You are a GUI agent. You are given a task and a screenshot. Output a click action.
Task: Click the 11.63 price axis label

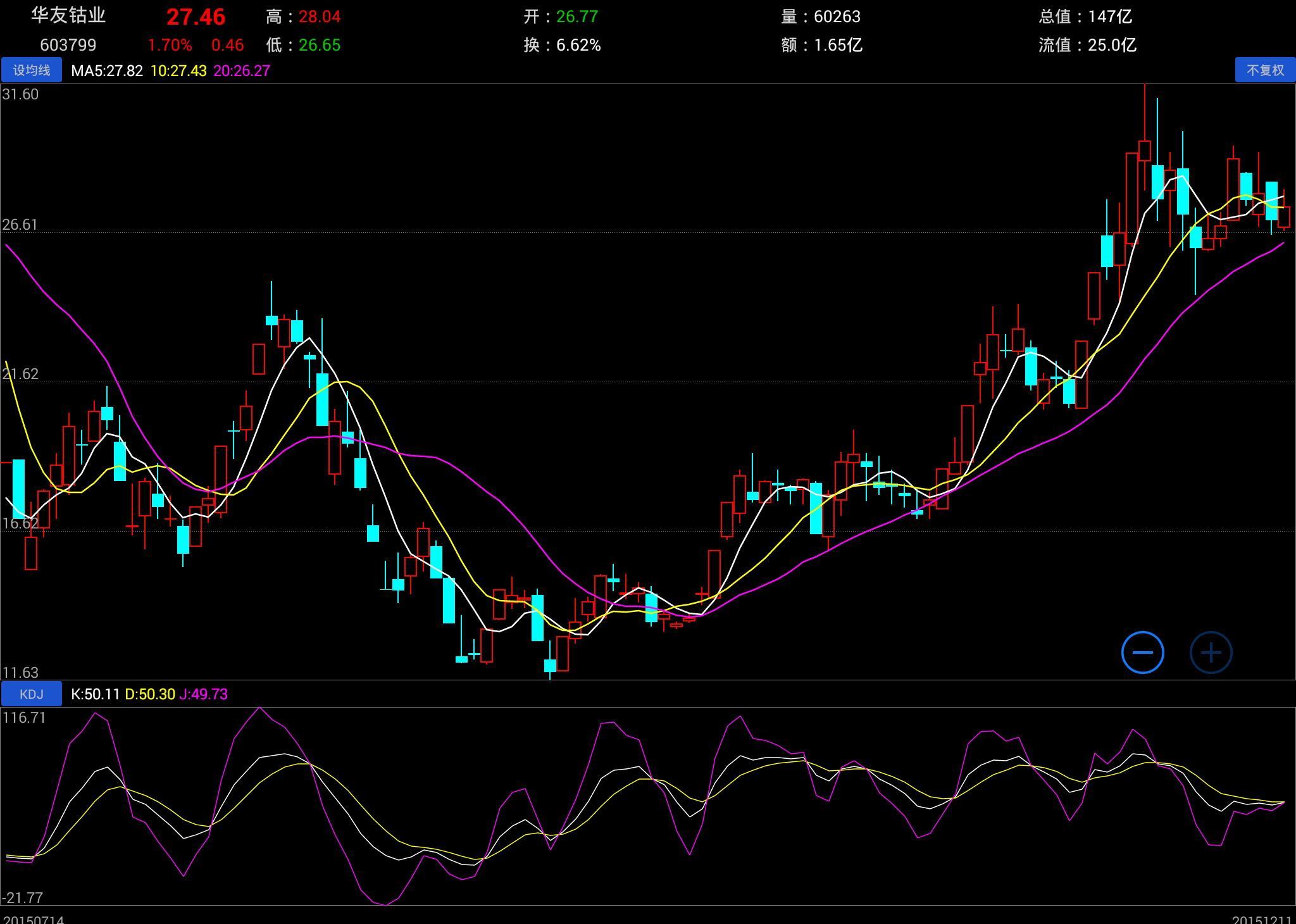coord(20,672)
